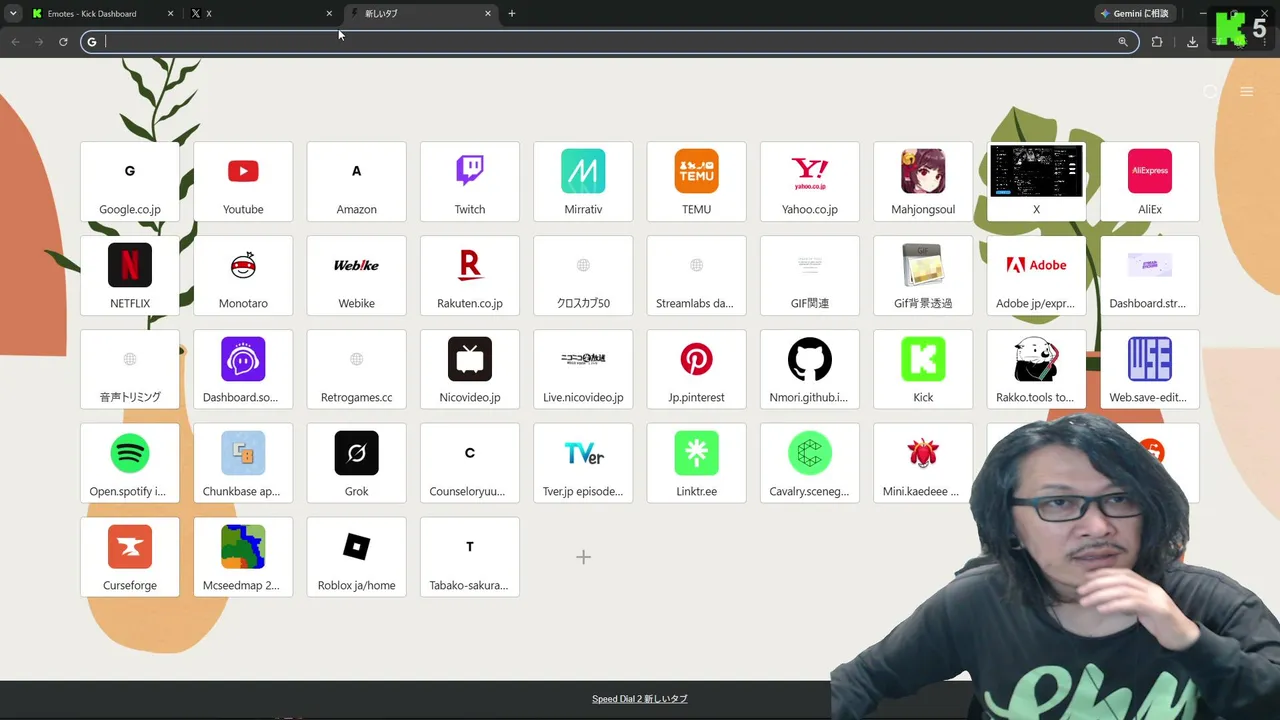Image resolution: width=1280 pixels, height=720 pixels.
Task: Open the 音声トリミング speed dial
Action: pos(130,369)
